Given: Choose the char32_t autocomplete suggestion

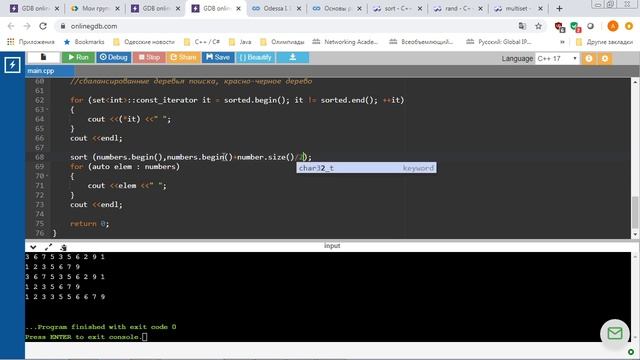Looking at the screenshot, I should click(x=366, y=168).
